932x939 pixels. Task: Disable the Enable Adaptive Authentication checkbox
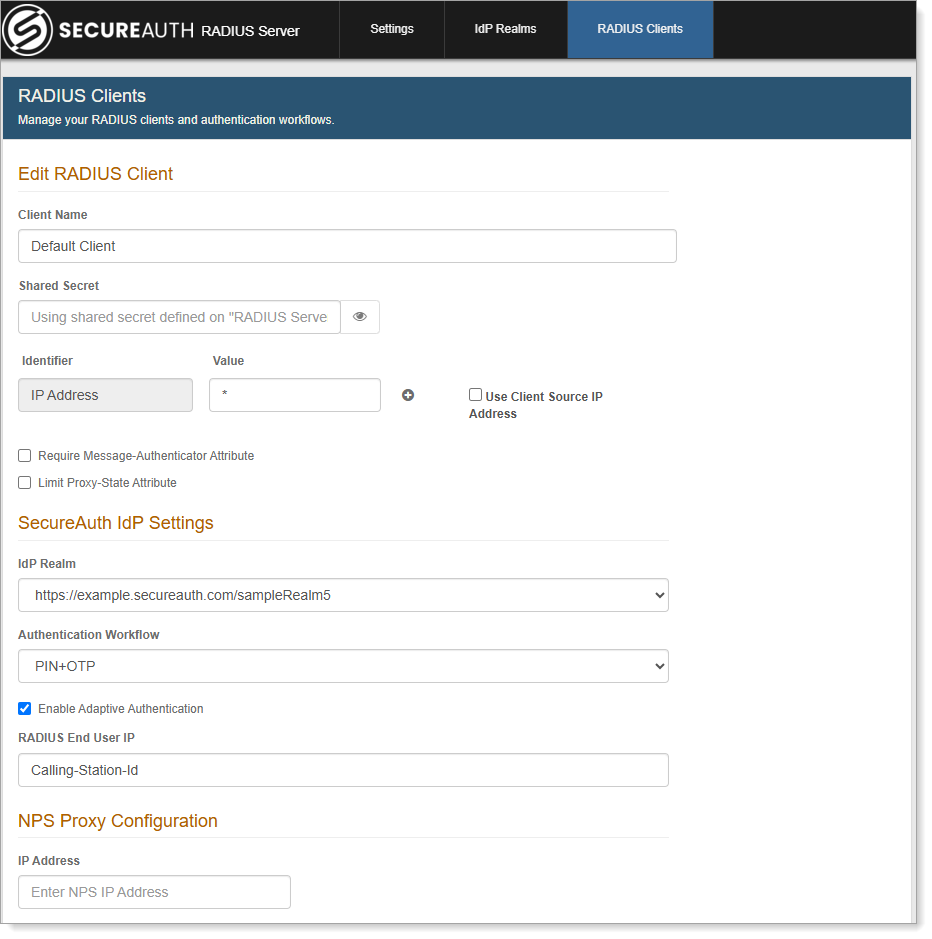coord(25,709)
